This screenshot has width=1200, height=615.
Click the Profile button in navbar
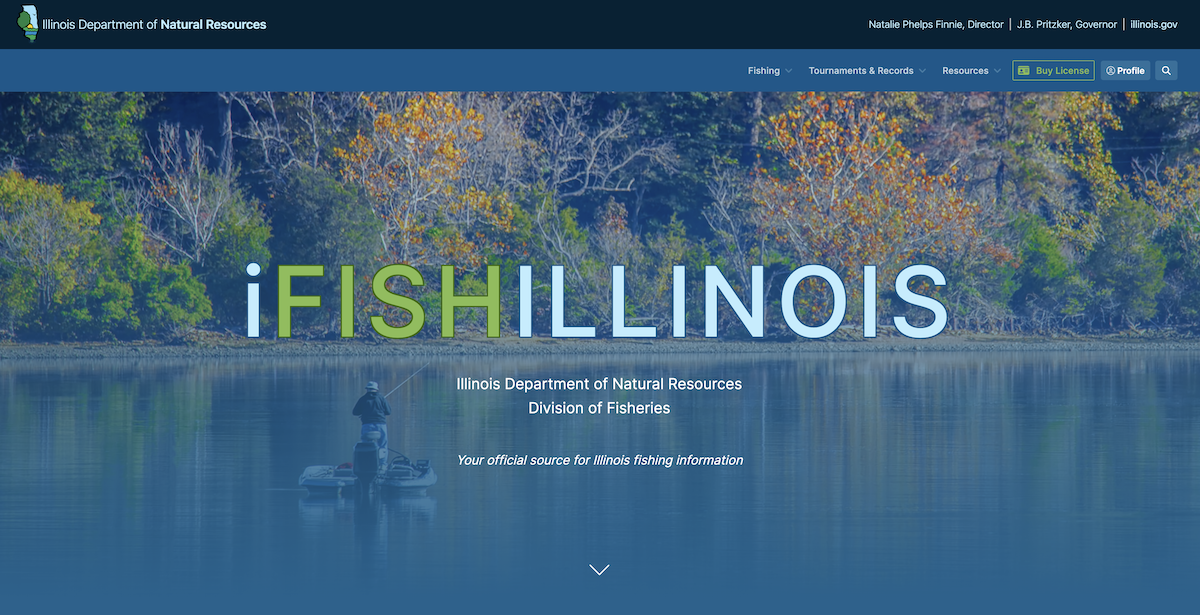coord(1125,70)
